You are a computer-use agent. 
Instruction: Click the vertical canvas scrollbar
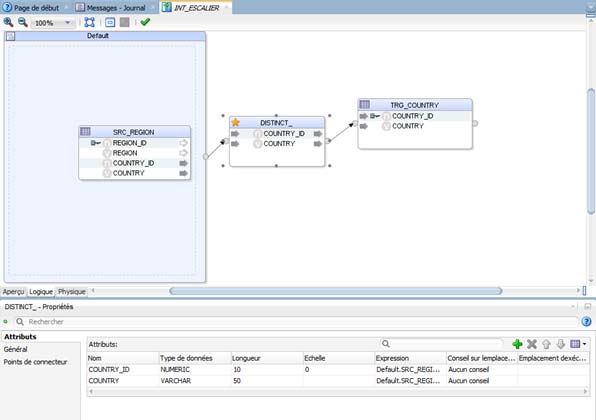[591, 151]
